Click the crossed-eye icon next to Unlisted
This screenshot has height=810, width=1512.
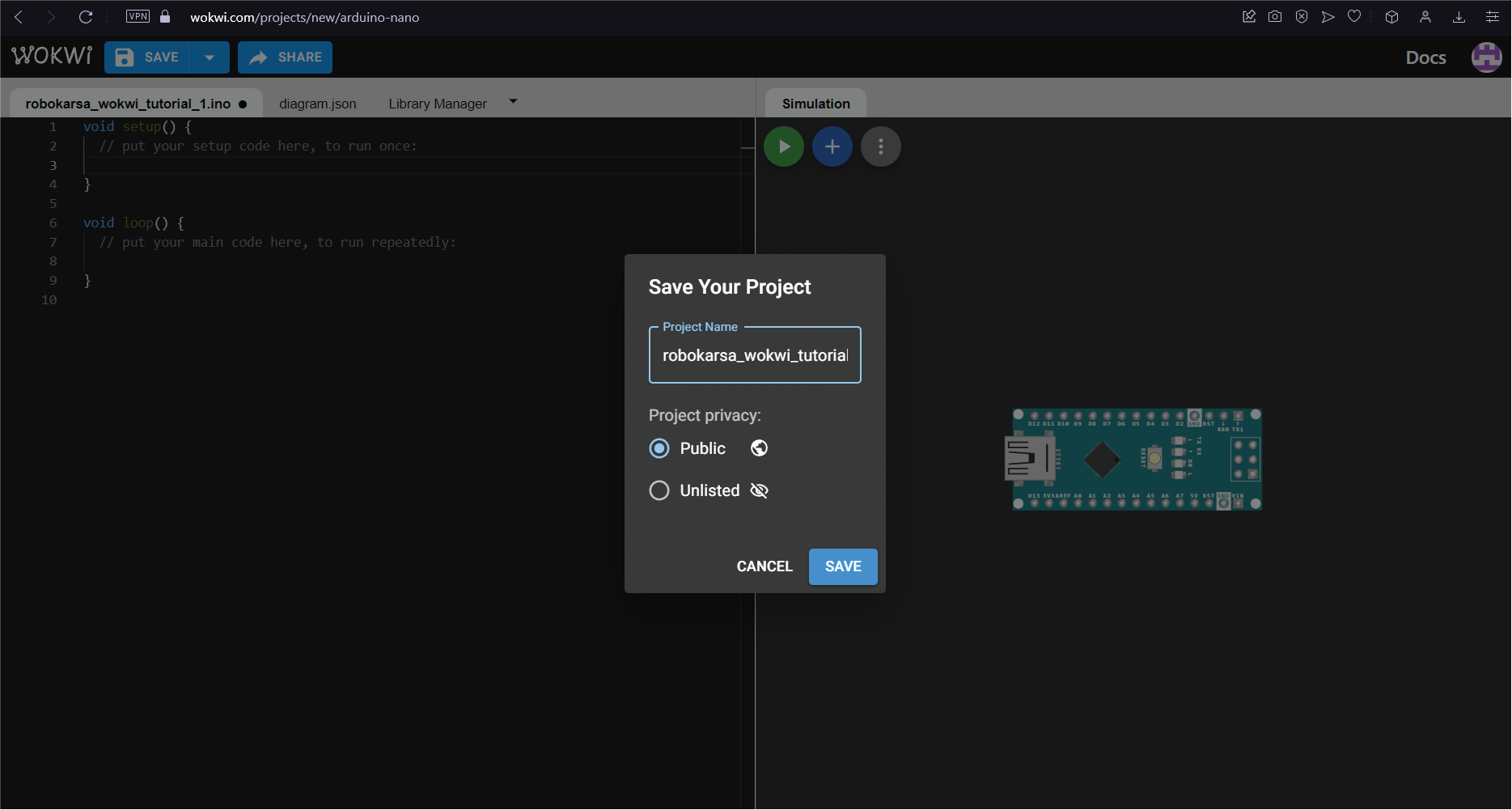point(759,490)
